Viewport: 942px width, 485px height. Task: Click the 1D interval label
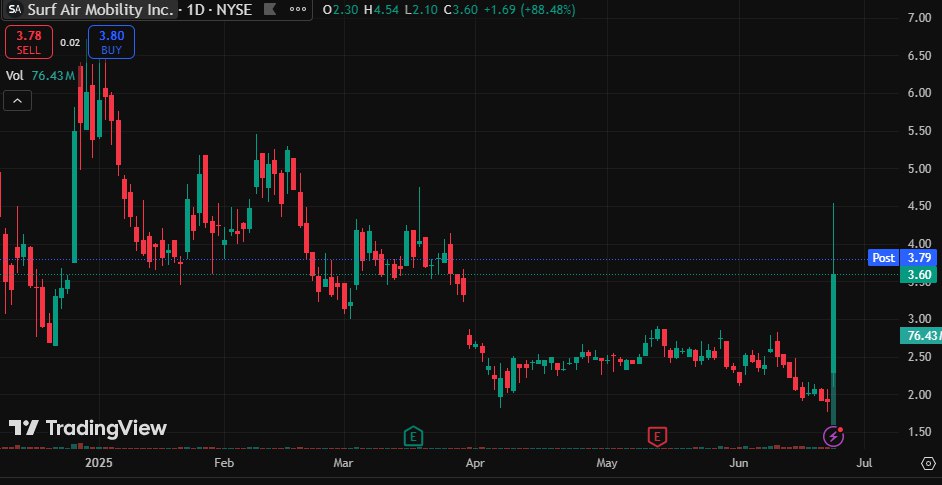198,10
